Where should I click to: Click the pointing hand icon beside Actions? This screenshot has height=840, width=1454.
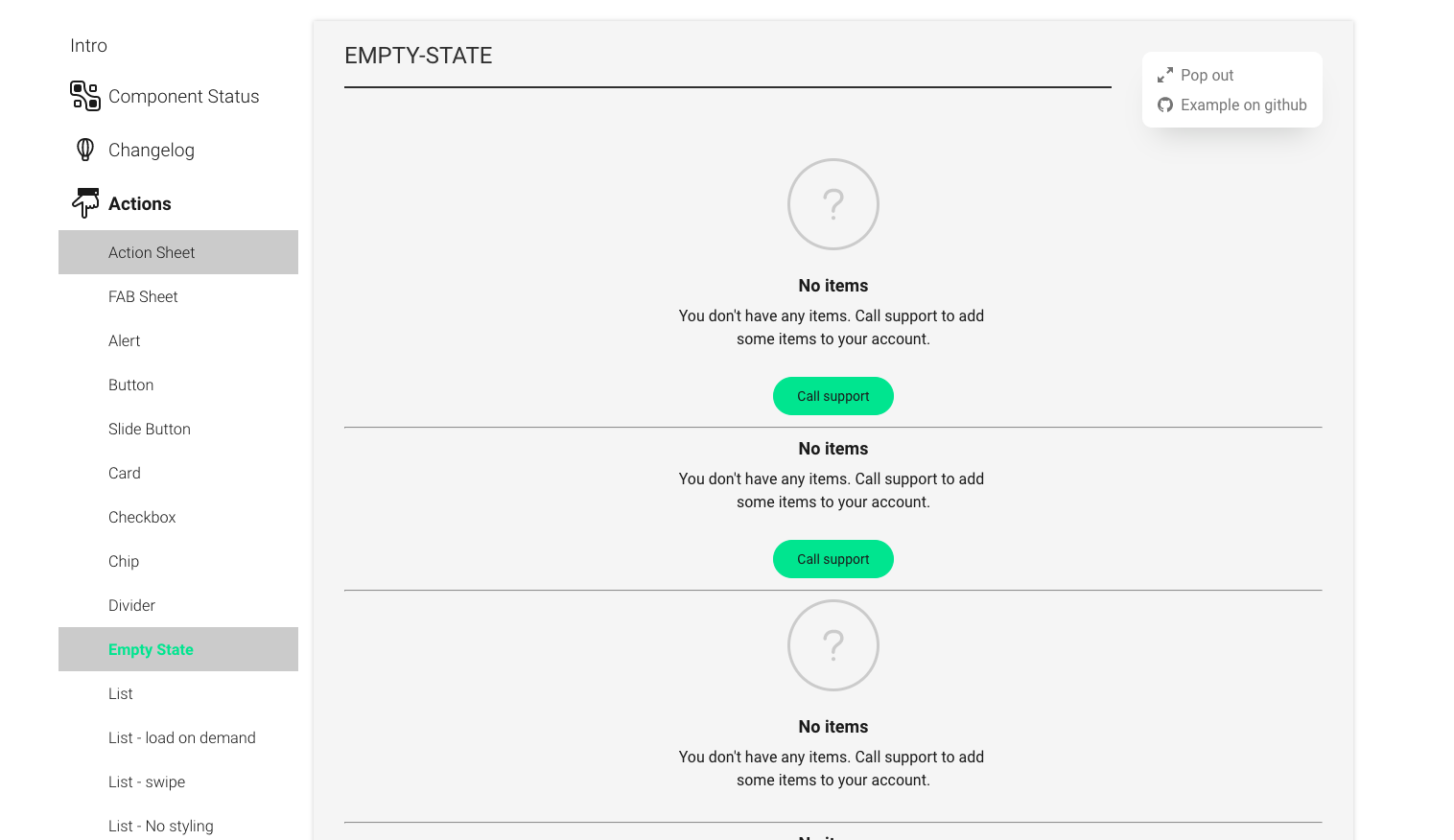(84, 203)
